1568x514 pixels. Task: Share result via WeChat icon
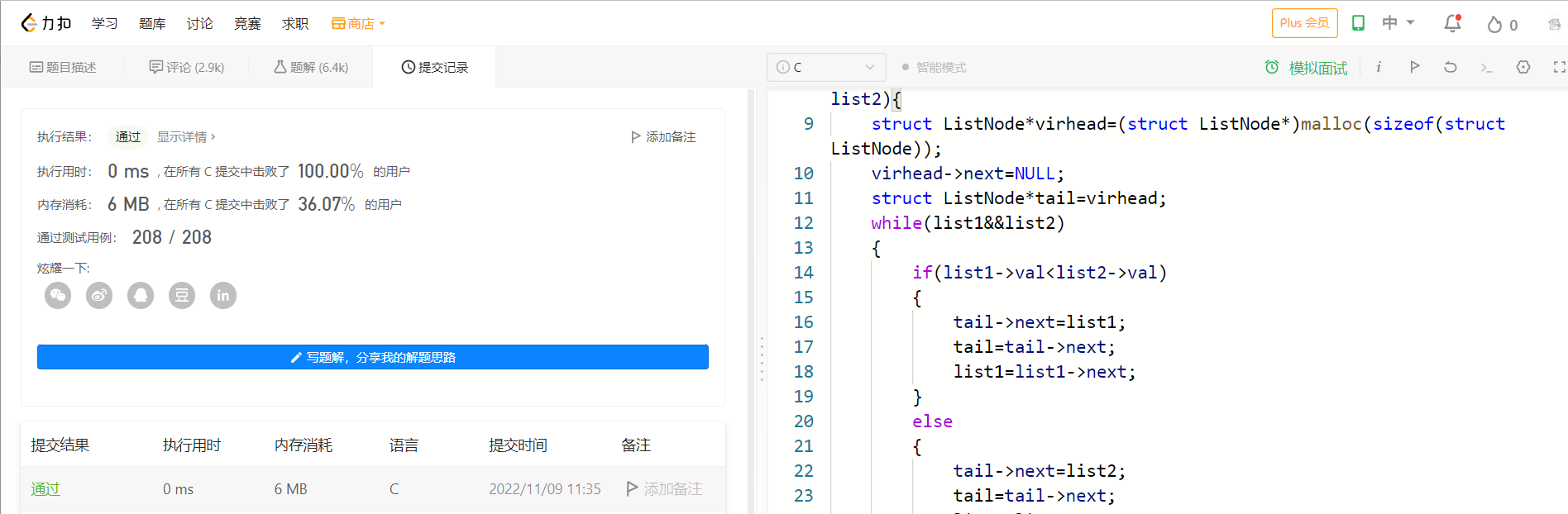[58, 295]
